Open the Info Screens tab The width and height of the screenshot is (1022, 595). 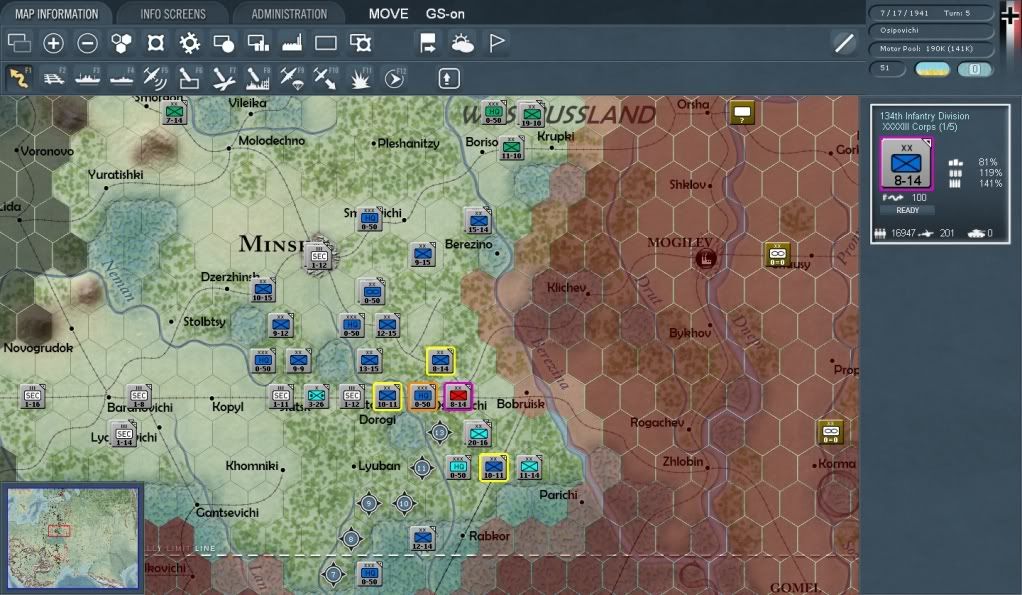click(x=173, y=14)
